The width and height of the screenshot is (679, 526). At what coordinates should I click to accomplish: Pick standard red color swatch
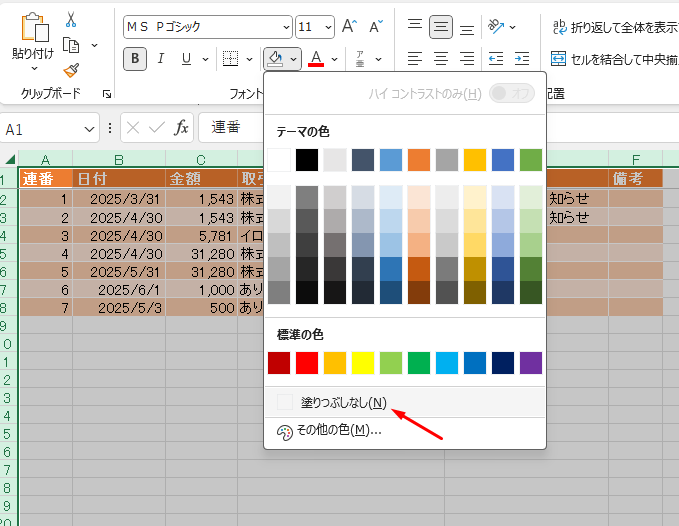click(x=307, y=363)
